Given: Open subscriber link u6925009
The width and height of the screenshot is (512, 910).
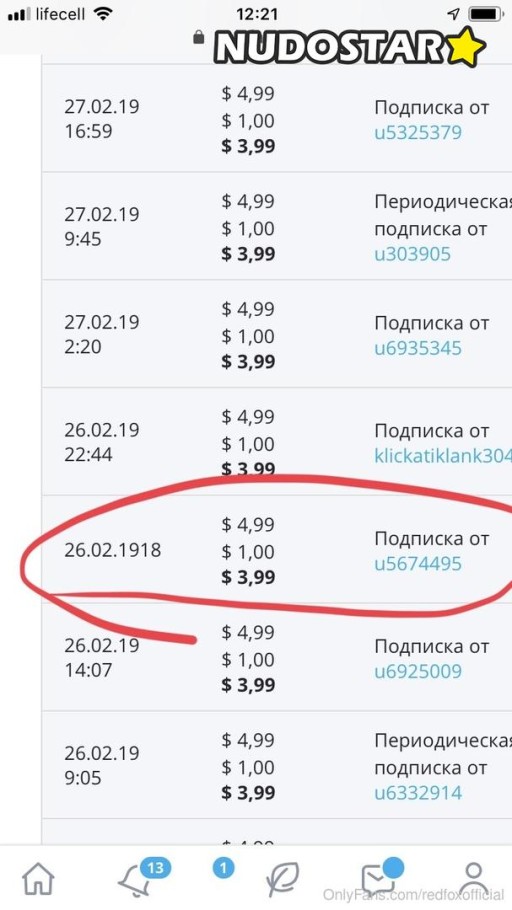Looking at the screenshot, I should pos(418,671).
